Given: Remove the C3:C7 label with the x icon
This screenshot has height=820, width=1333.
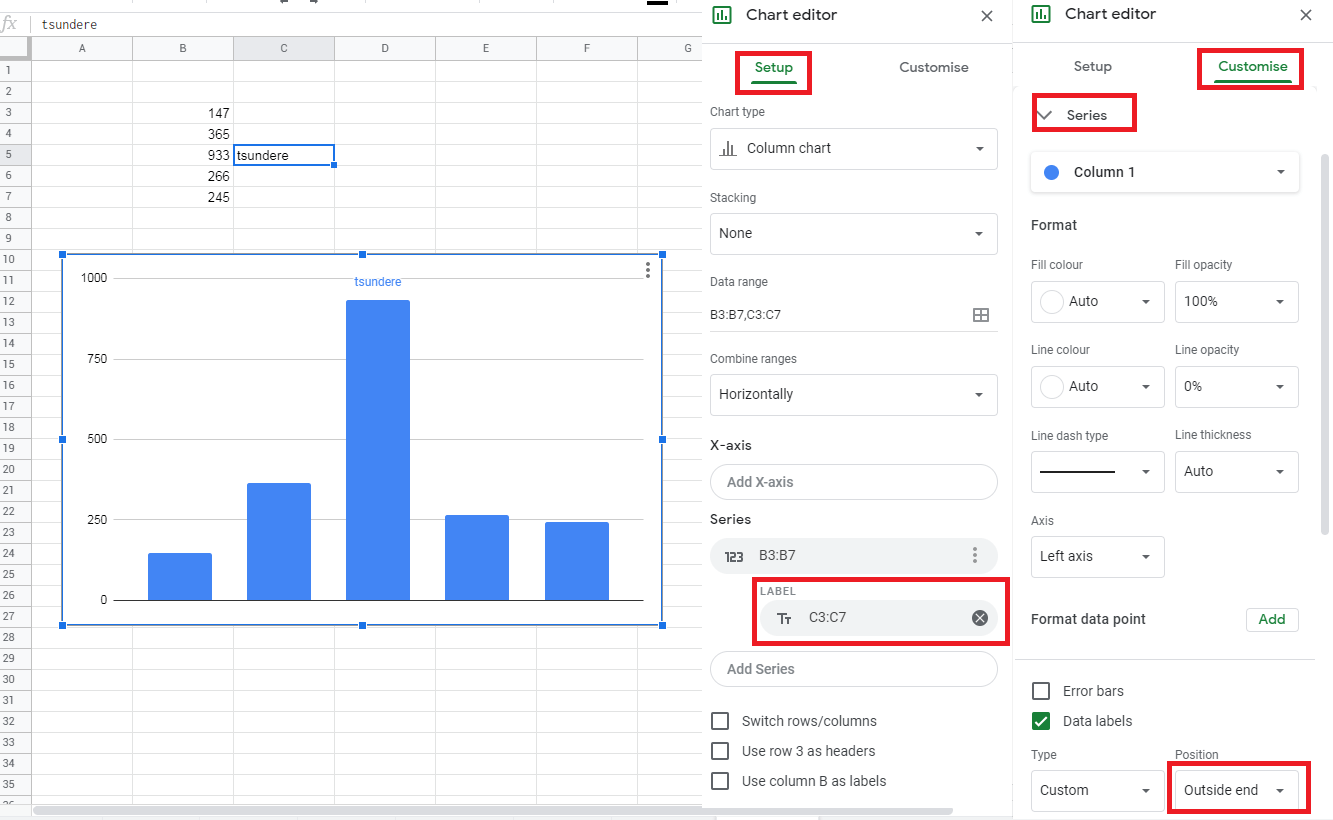Looking at the screenshot, I should click(979, 618).
